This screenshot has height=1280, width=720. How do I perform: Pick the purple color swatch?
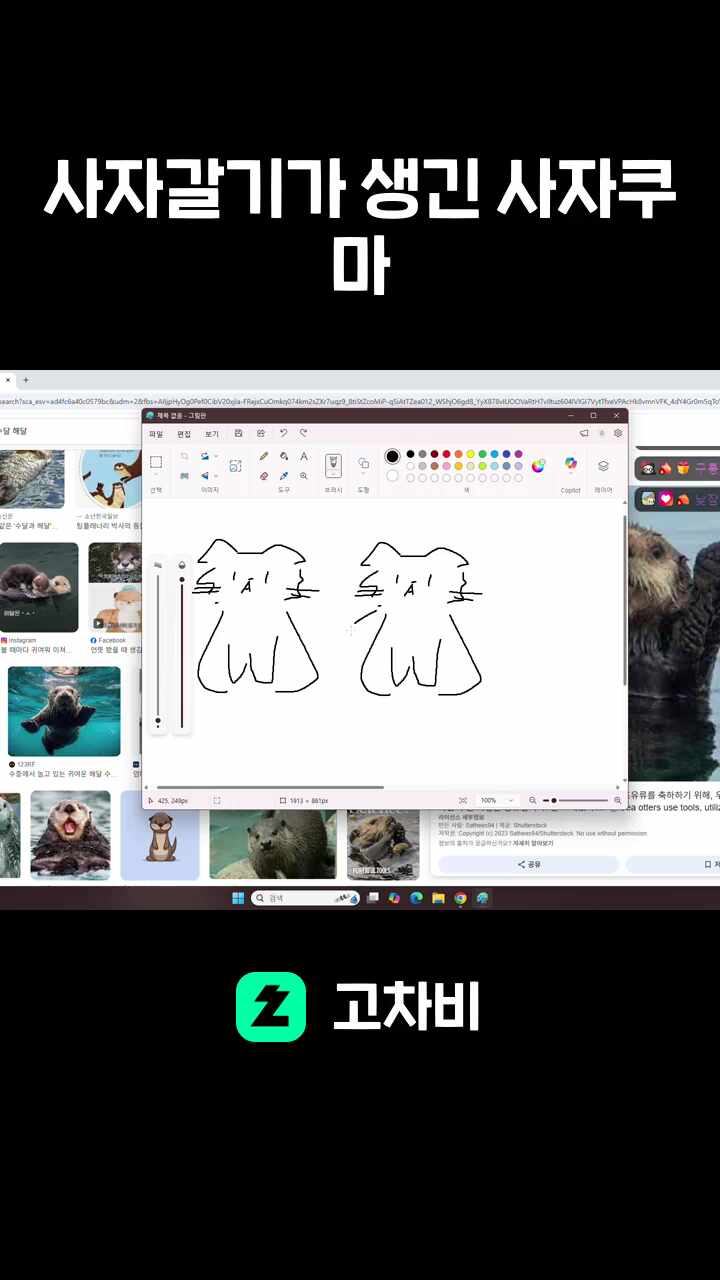pos(518,454)
